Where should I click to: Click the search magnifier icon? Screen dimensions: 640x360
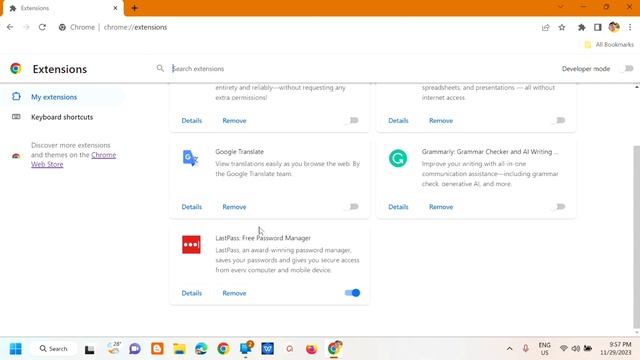160,69
